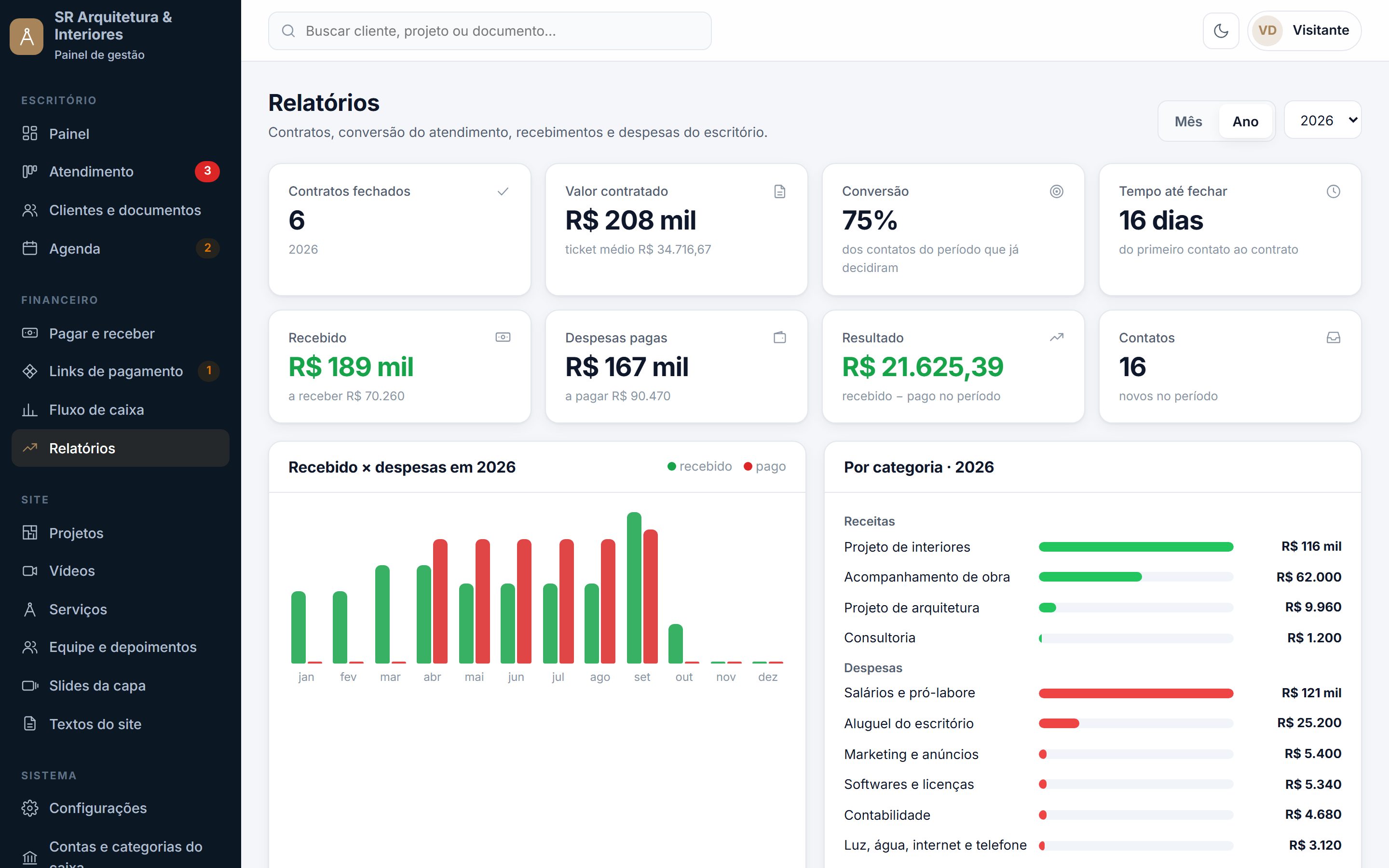Click the Links de pagamento diamond icon
The width and height of the screenshot is (1389, 868).
[30, 371]
